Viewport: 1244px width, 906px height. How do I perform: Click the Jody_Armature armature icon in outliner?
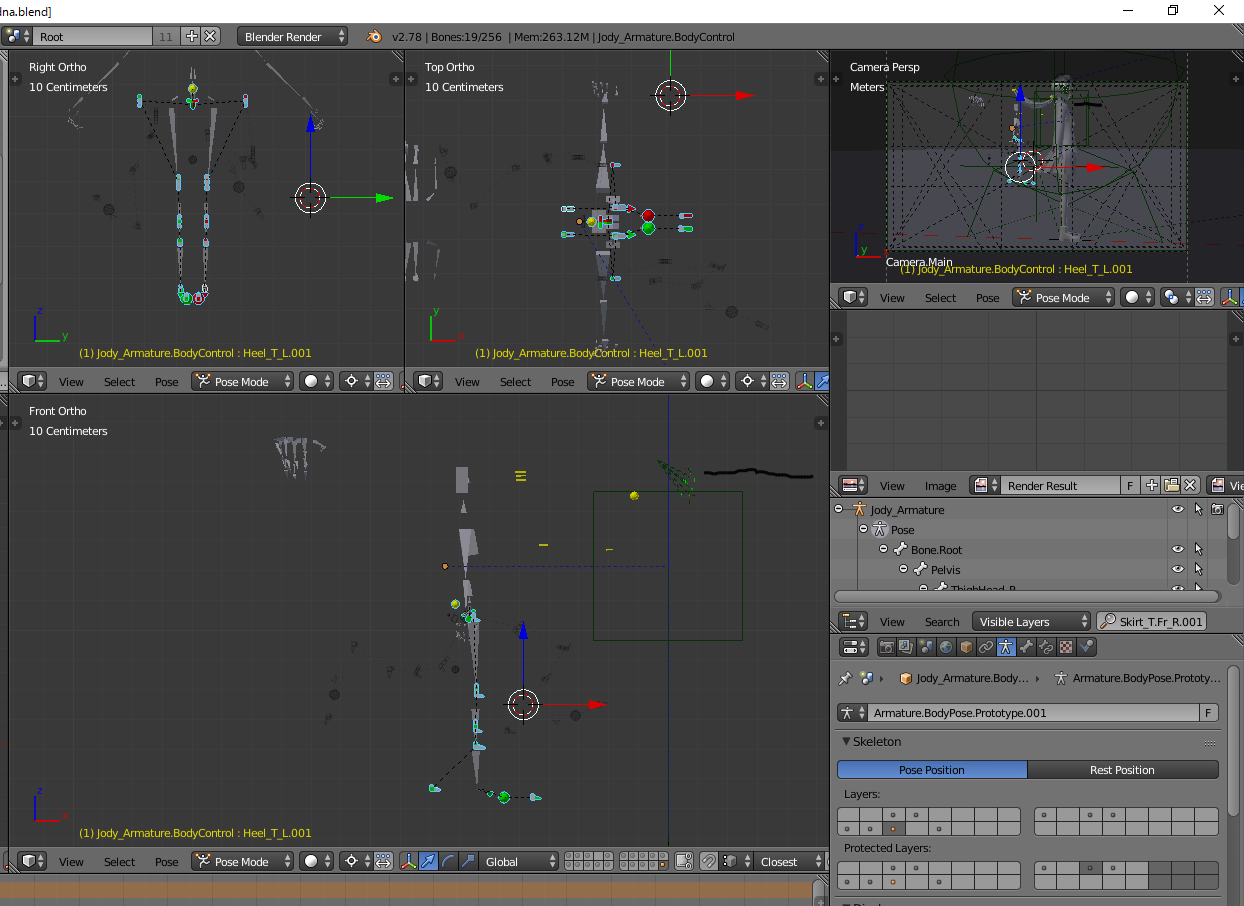pyautogui.click(x=859, y=510)
